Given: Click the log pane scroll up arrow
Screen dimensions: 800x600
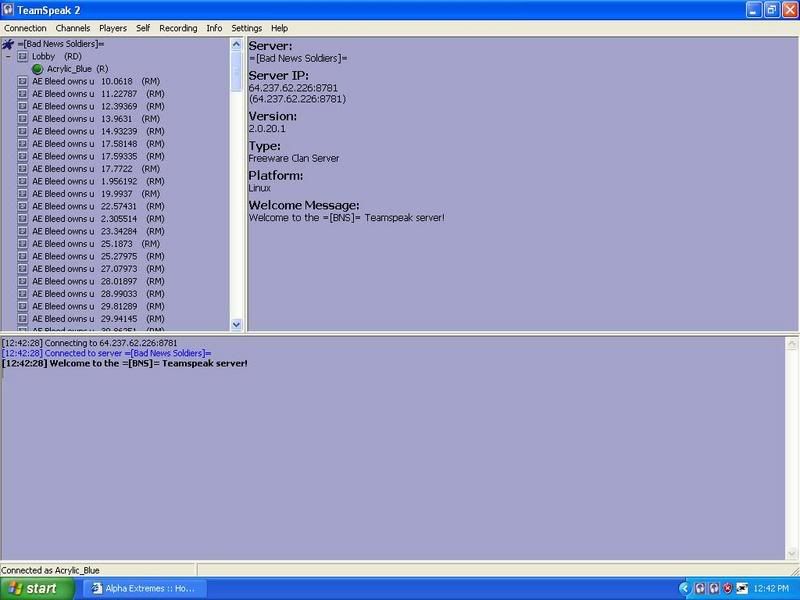Looking at the screenshot, I should [791, 344].
